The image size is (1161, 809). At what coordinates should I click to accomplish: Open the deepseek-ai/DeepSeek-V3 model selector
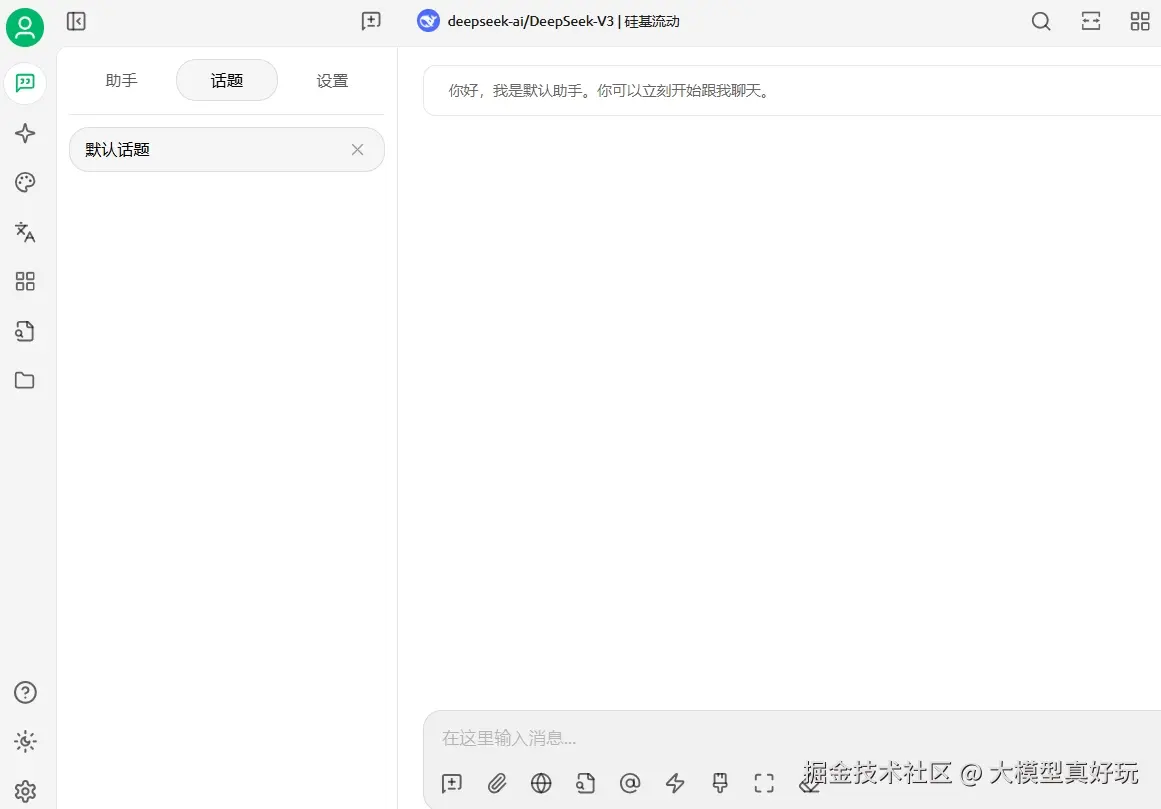(549, 21)
